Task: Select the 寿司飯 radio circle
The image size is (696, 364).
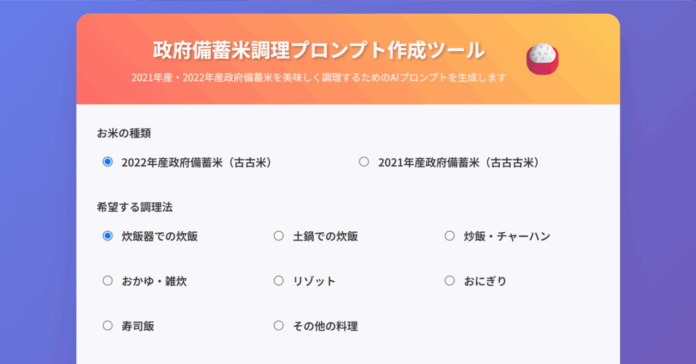Action: pyautogui.click(x=107, y=325)
